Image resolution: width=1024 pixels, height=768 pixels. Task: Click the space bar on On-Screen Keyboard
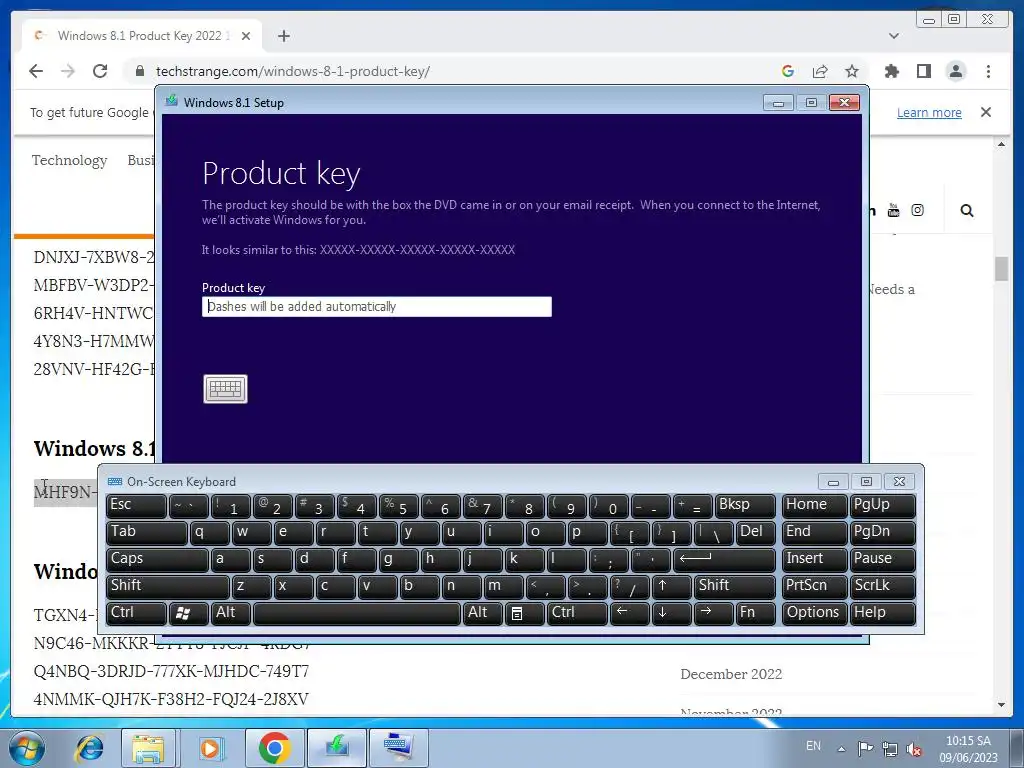pyautogui.click(x=357, y=613)
